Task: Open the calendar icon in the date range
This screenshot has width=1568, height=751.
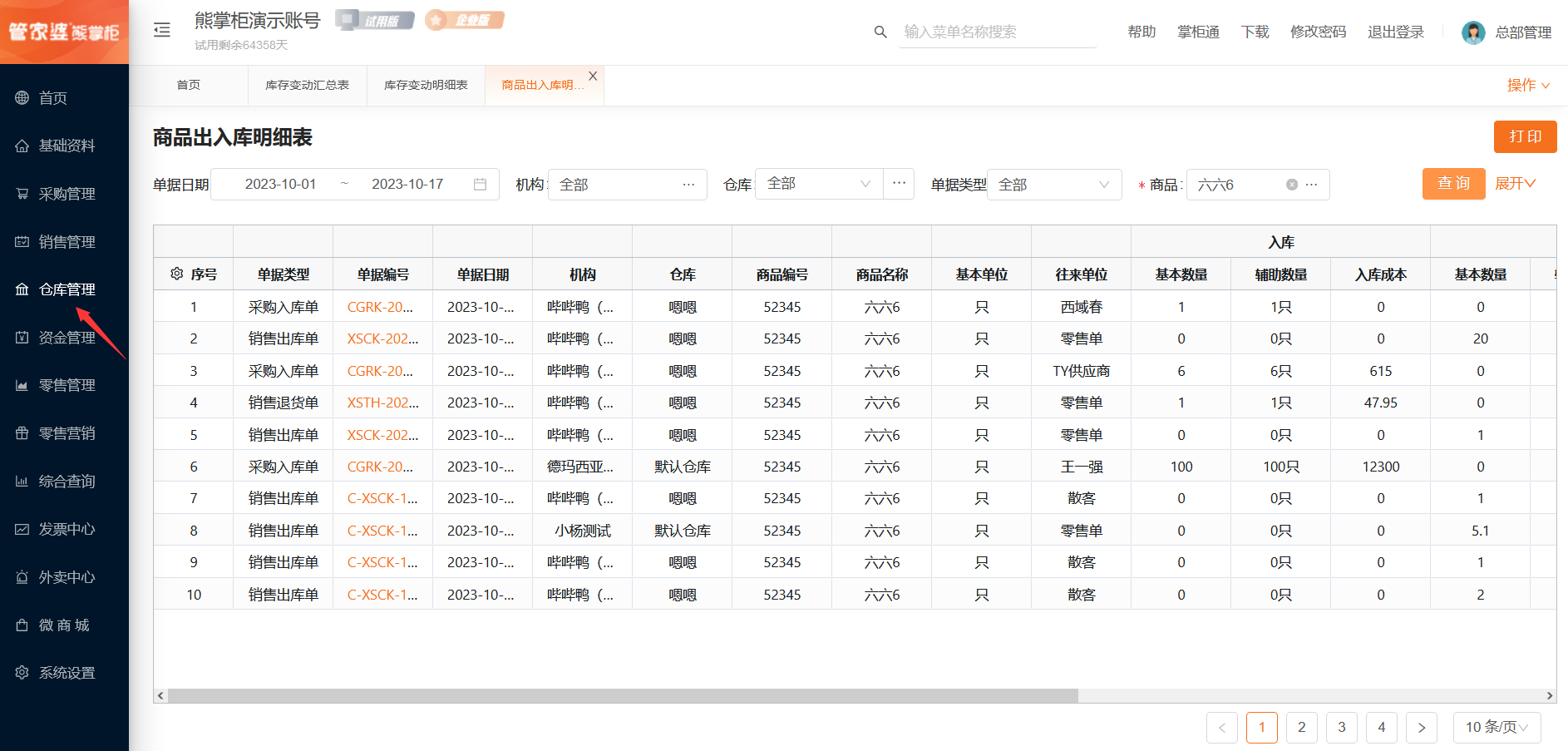Action: 480,185
